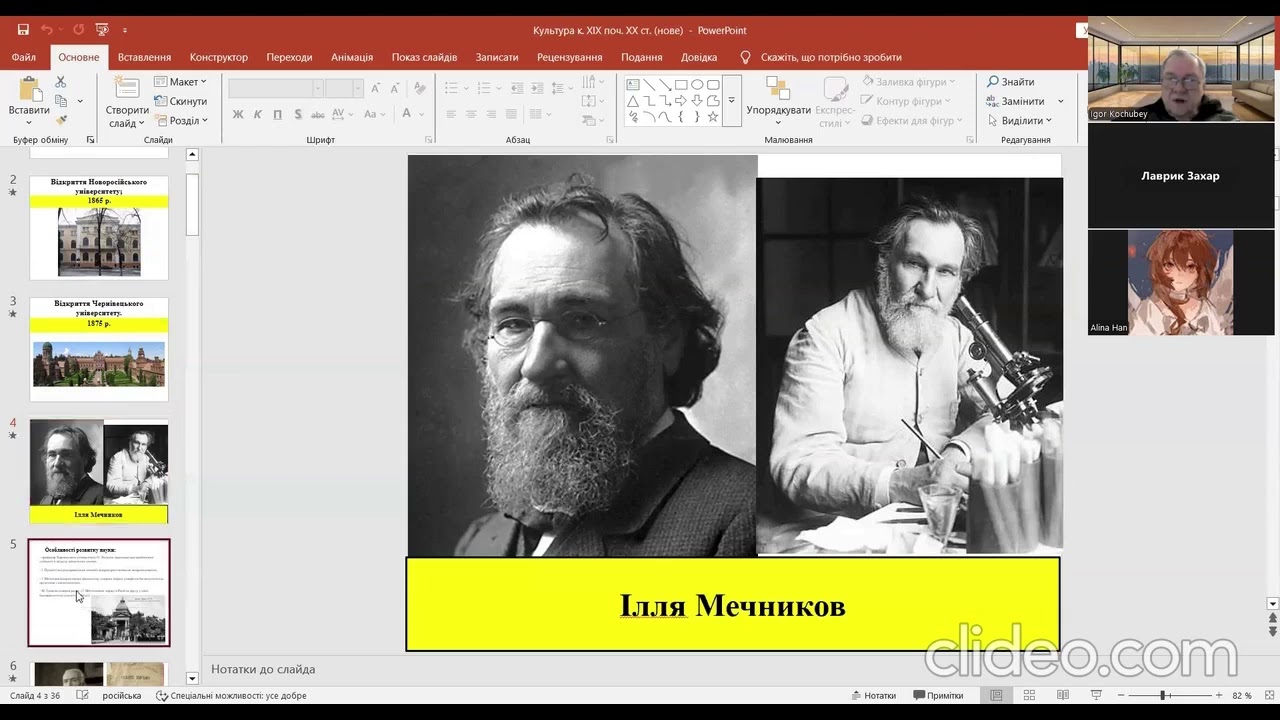
Task: Redo the last action in the quick access toolbar
Action: (x=79, y=30)
